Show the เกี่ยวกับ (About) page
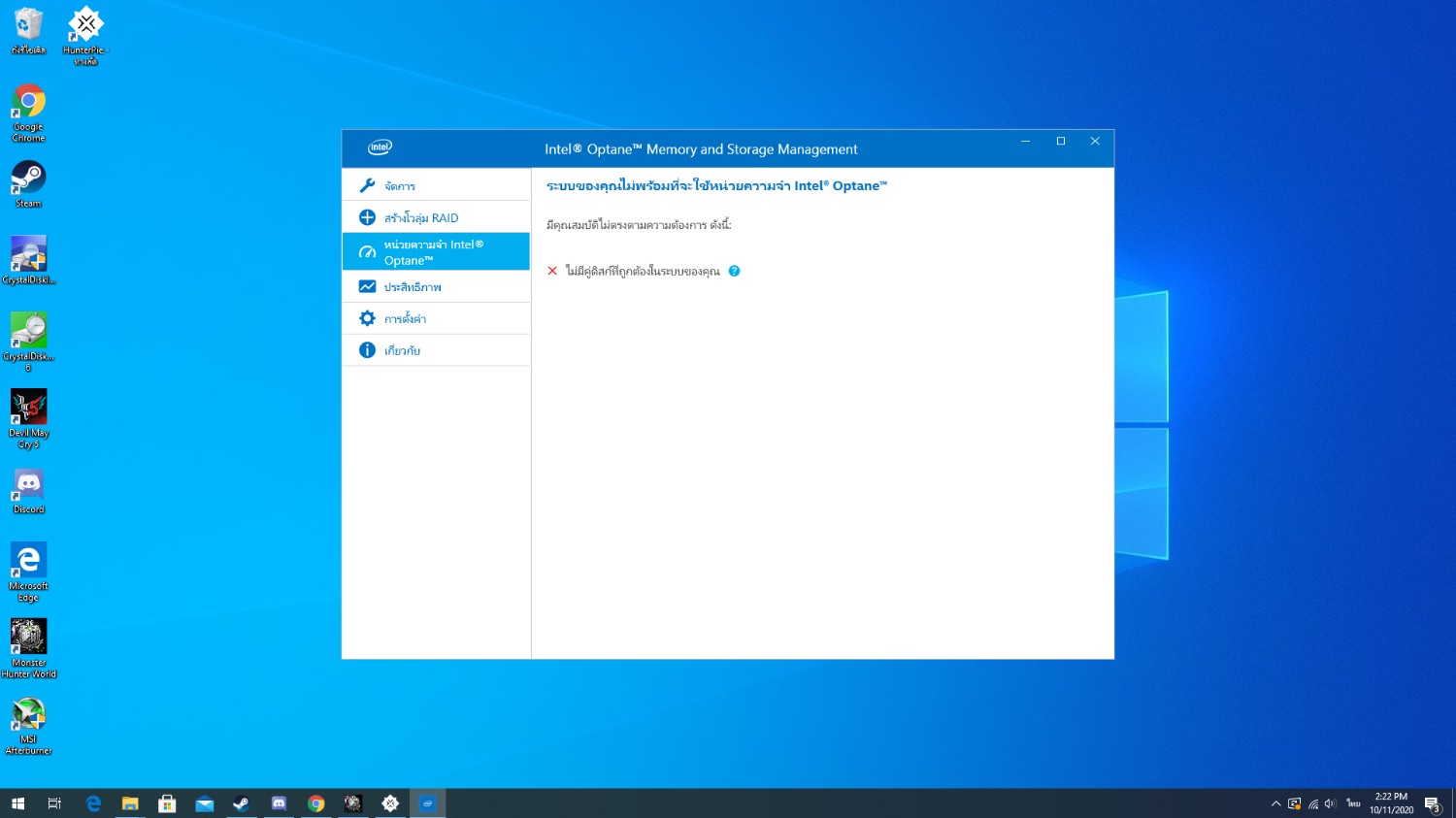This screenshot has width=1456, height=818. (436, 350)
